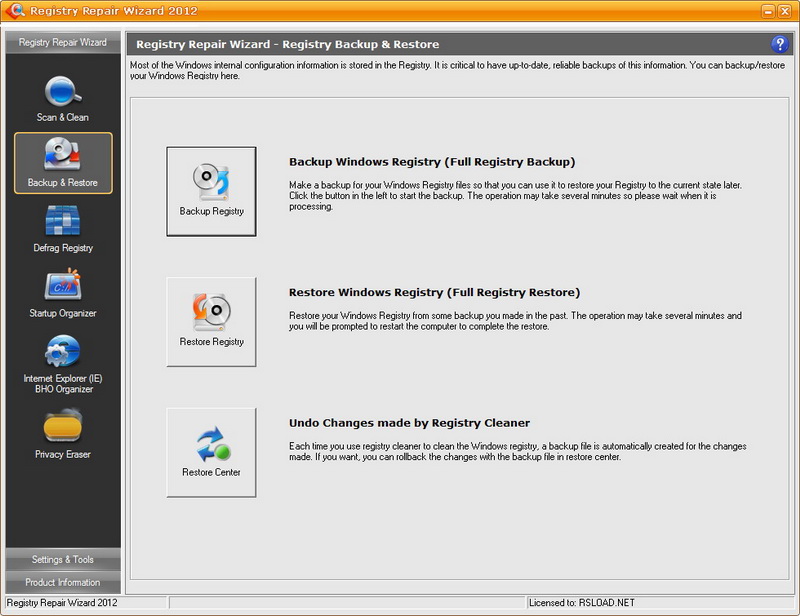Click the blue help question mark icon

coord(779,44)
